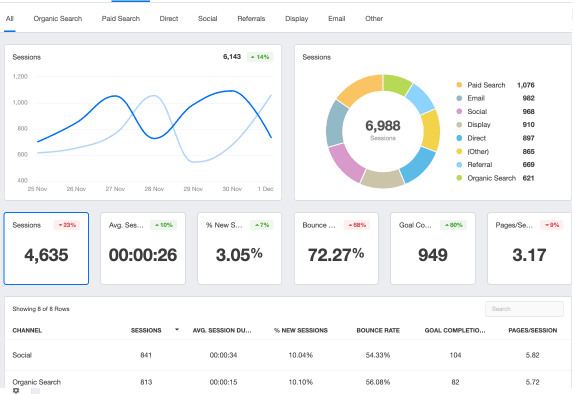This screenshot has height=394, width=573.
Task: Select the Avg. Session 00:00:26 card
Action: coord(143,248)
